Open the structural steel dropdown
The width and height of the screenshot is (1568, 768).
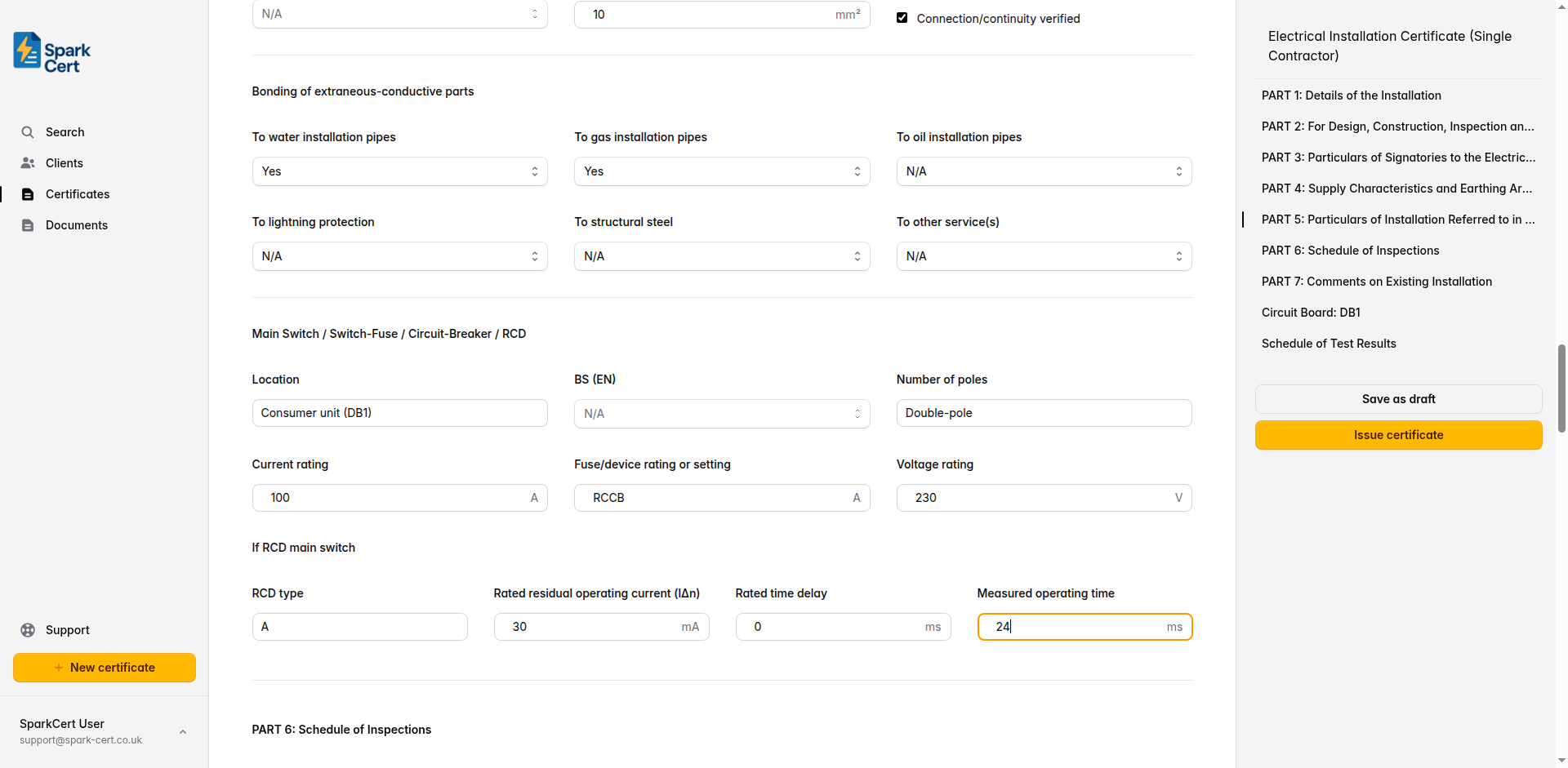coord(721,256)
